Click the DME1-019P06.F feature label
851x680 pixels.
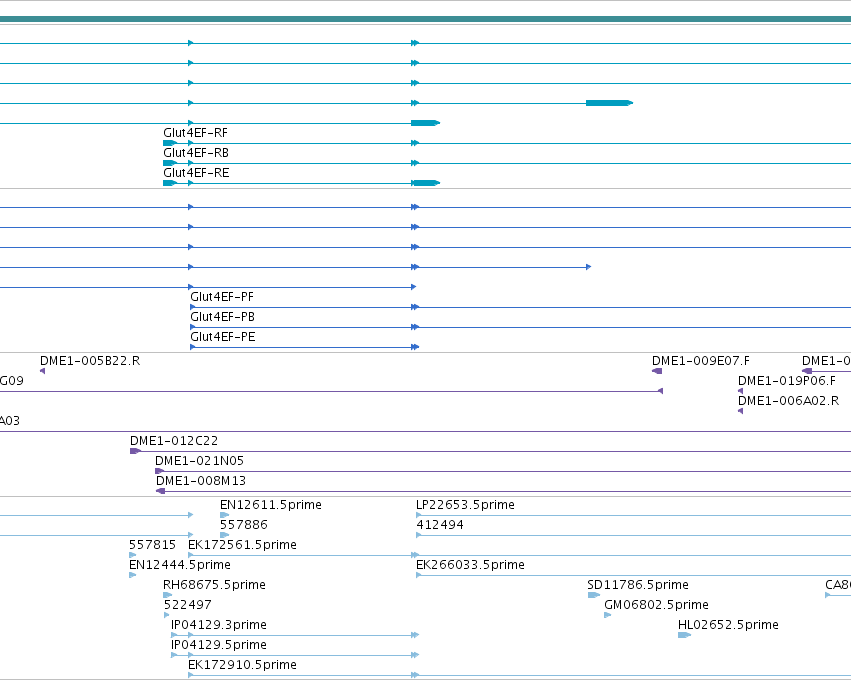click(x=787, y=381)
